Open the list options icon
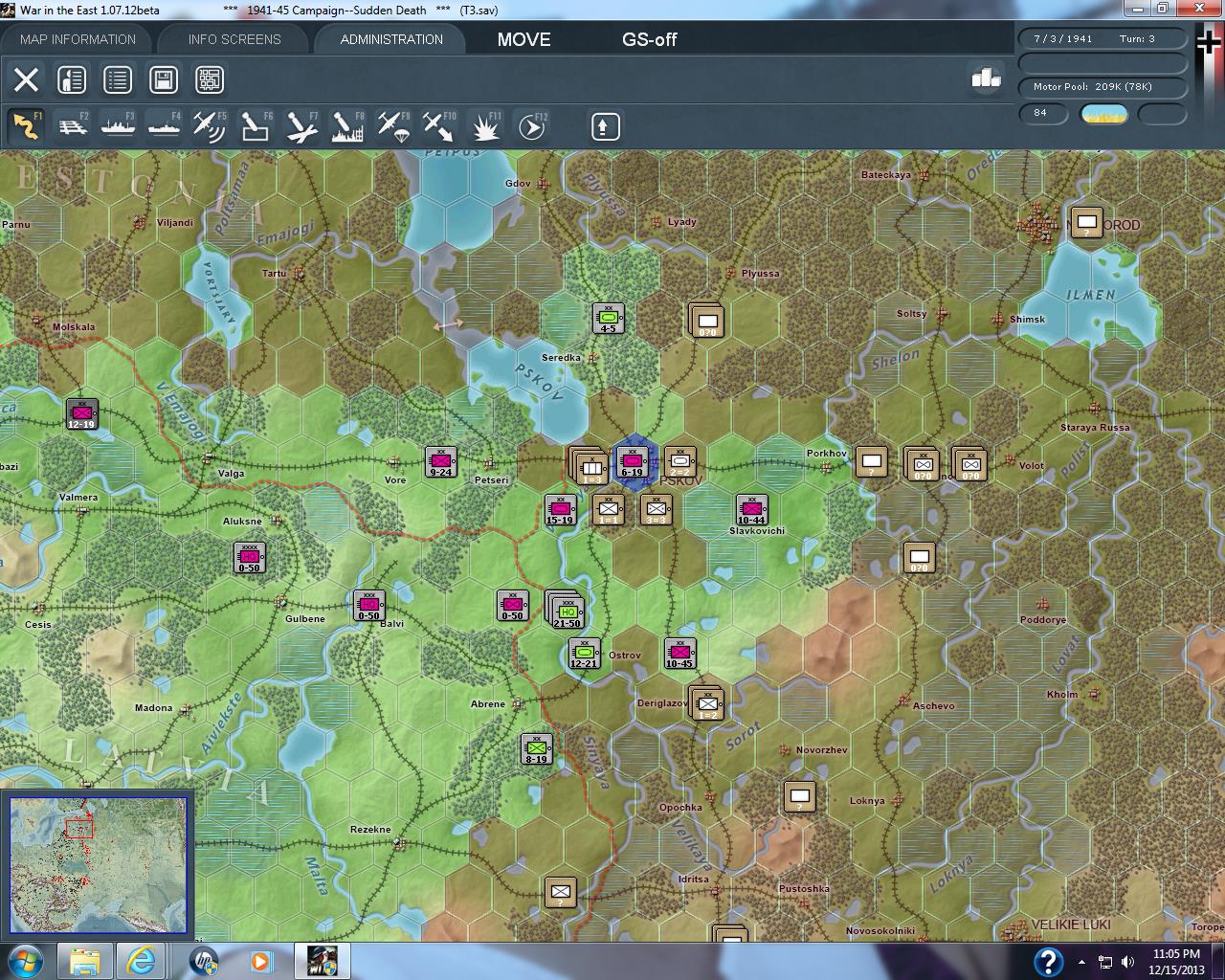This screenshot has width=1225, height=980. [x=118, y=79]
